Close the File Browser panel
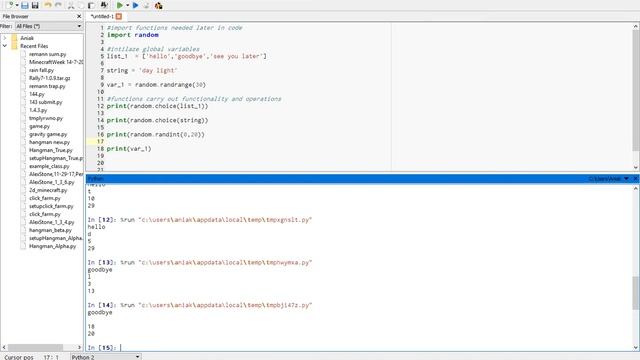The width and height of the screenshot is (640, 360). point(79,16)
